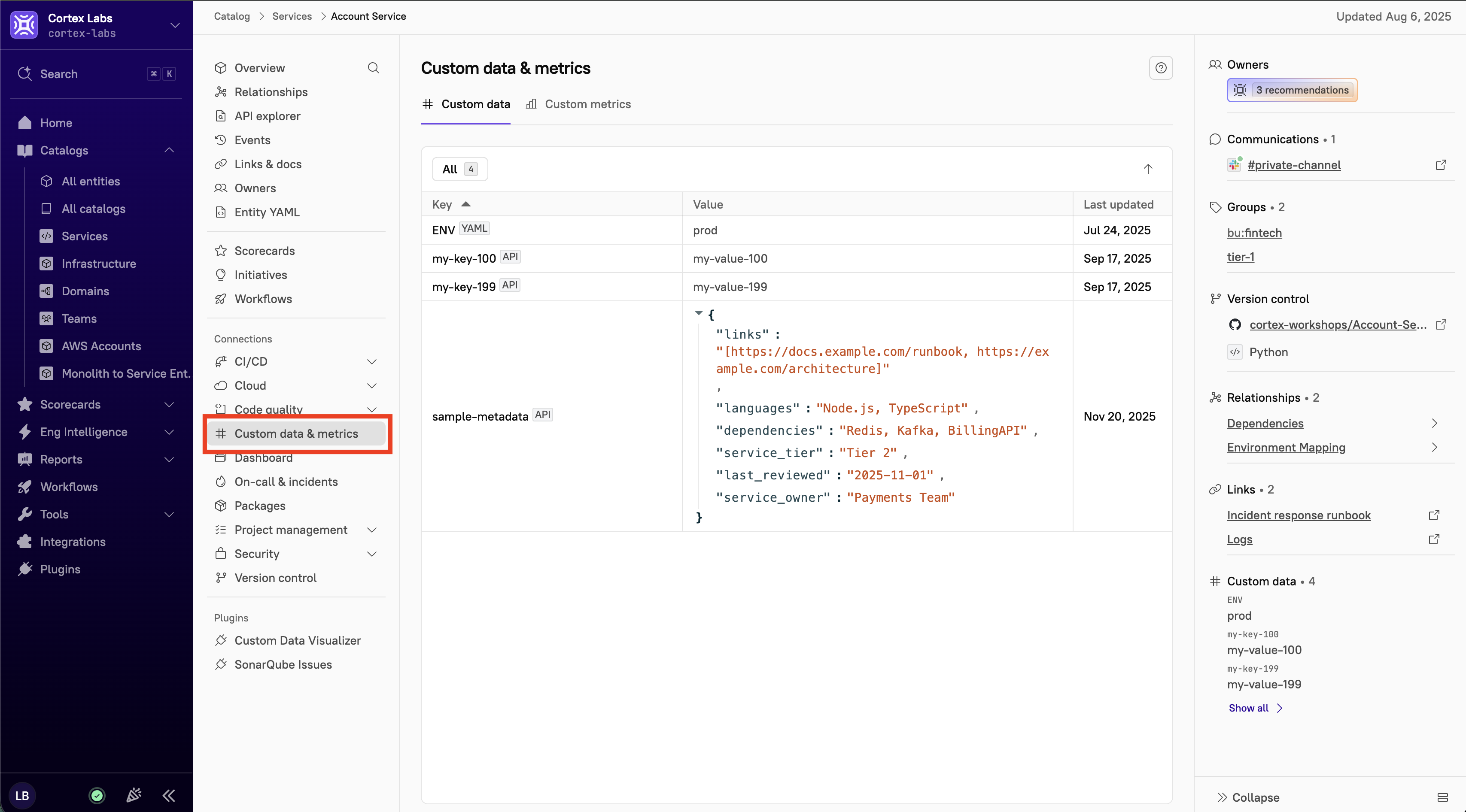Open All catalogs in the sidebar

point(93,209)
